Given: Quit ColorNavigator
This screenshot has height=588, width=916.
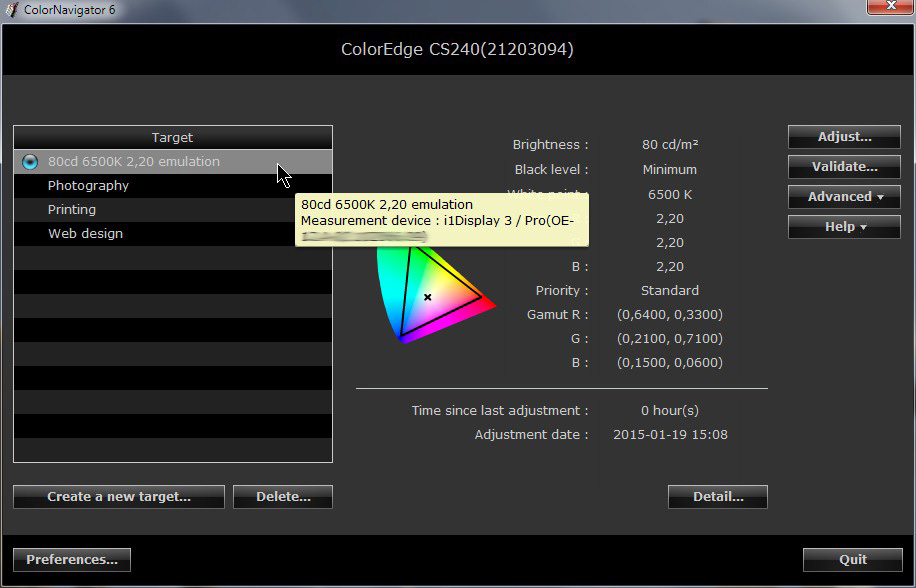Looking at the screenshot, I should pyautogui.click(x=853, y=560).
